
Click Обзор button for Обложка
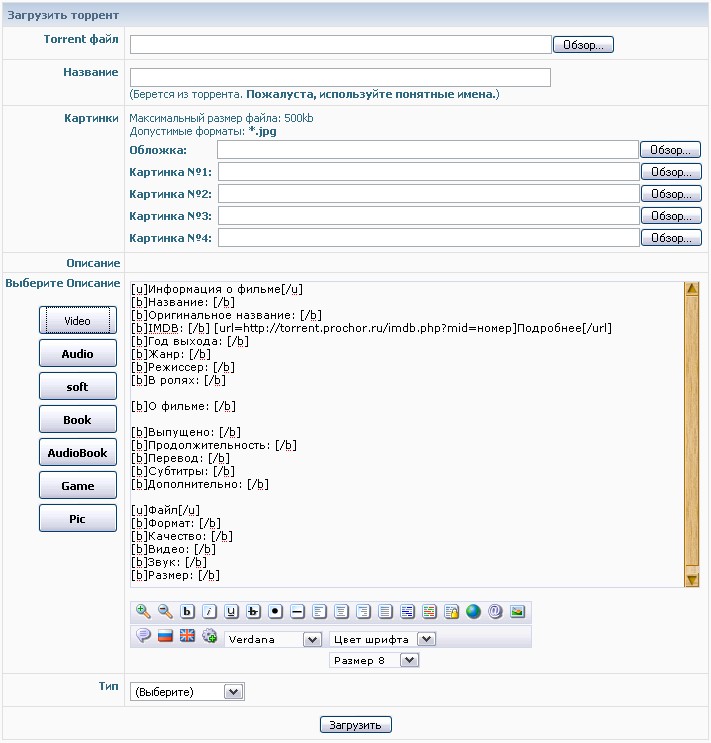point(670,150)
